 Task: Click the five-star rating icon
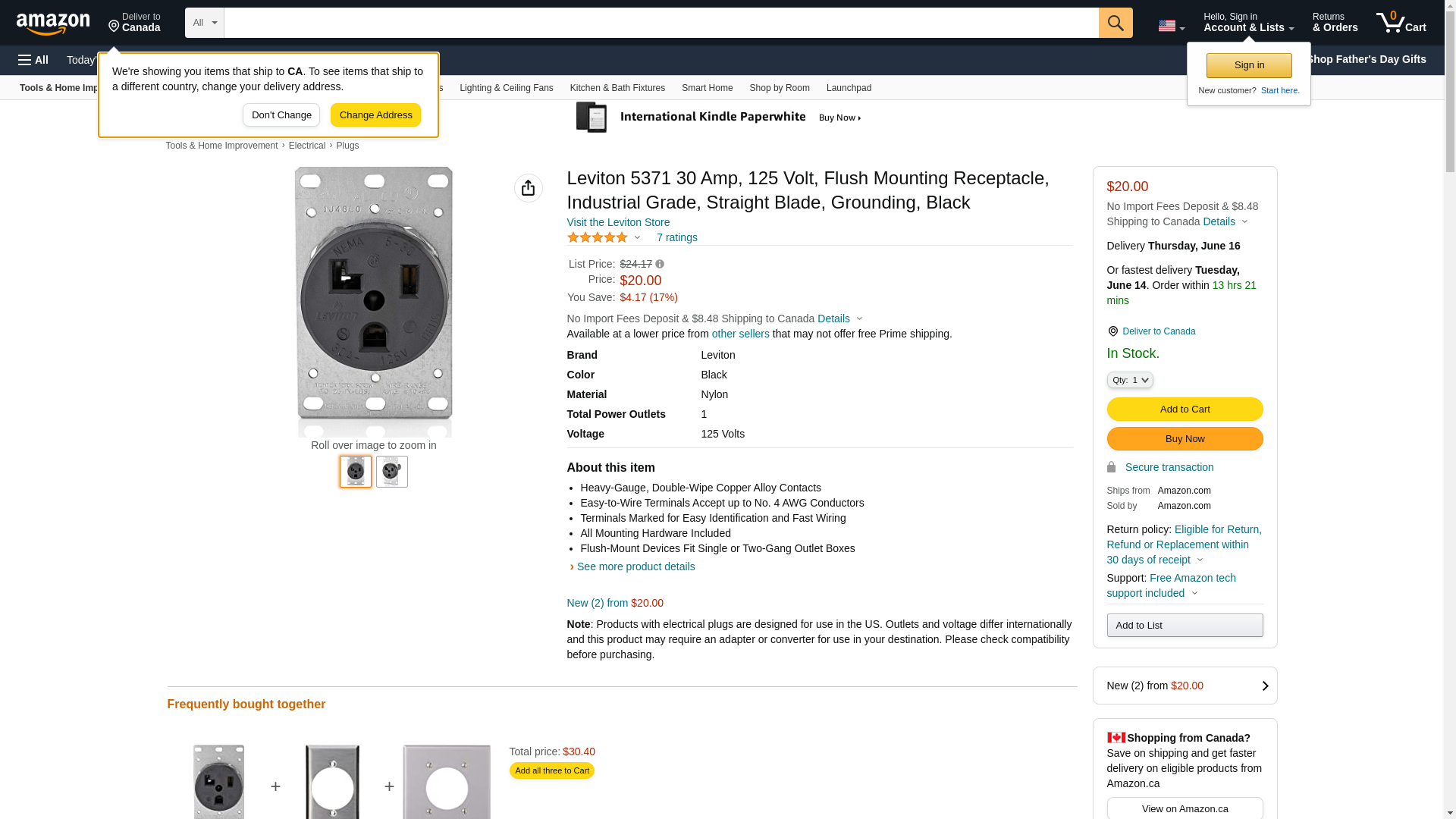click(x=598, y=237)
